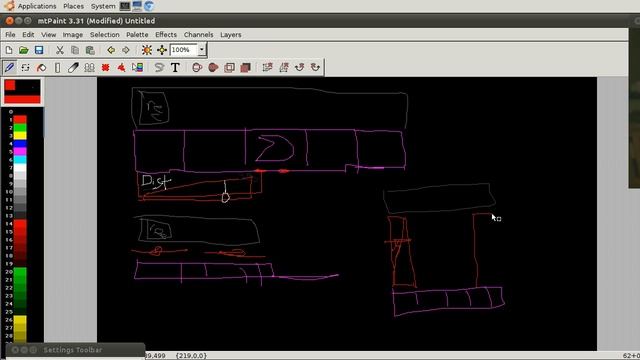Click the 100% zoom input field
640x360 pixels.
[x=184, y=50]
